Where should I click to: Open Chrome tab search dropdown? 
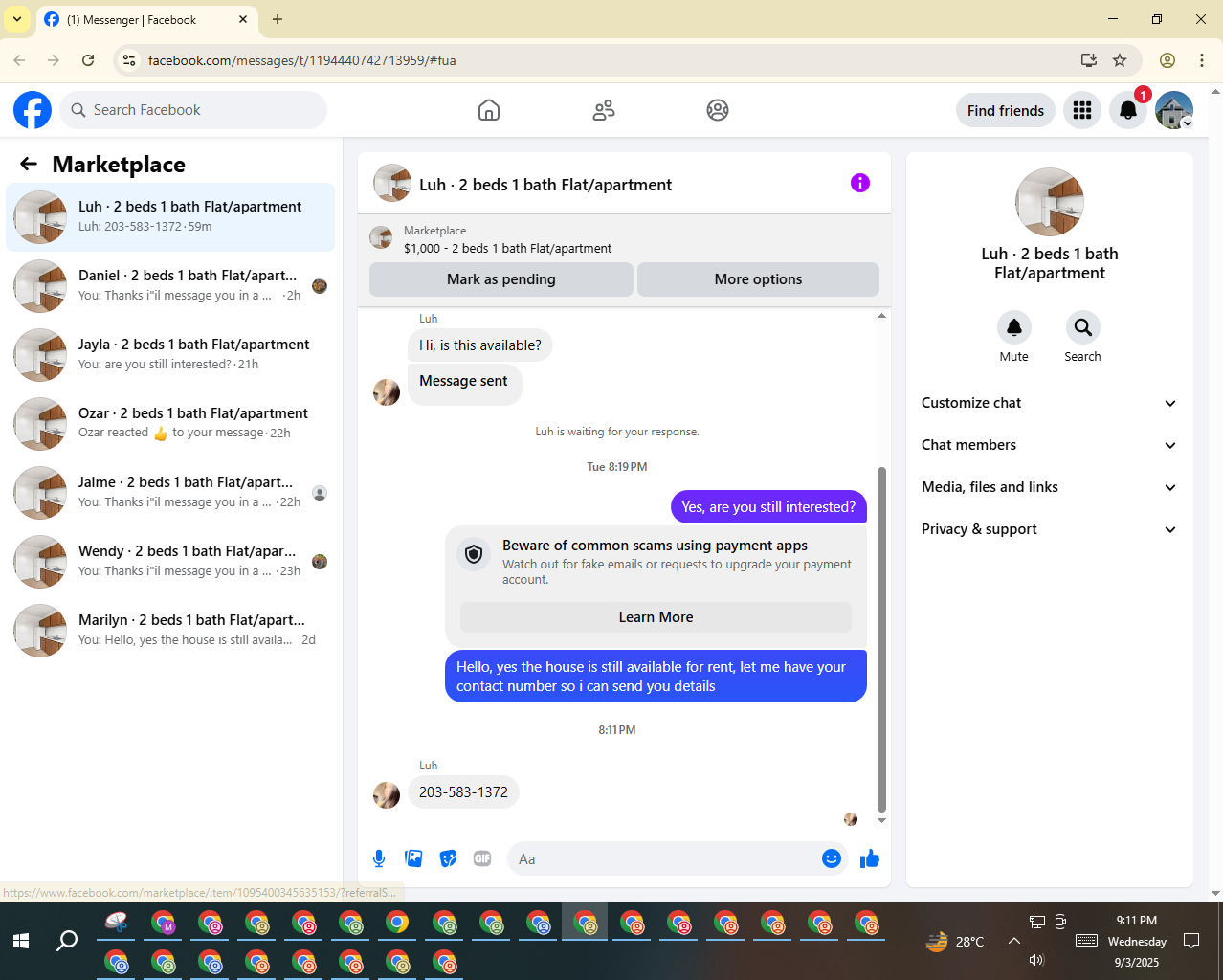(x=17, y=19)
